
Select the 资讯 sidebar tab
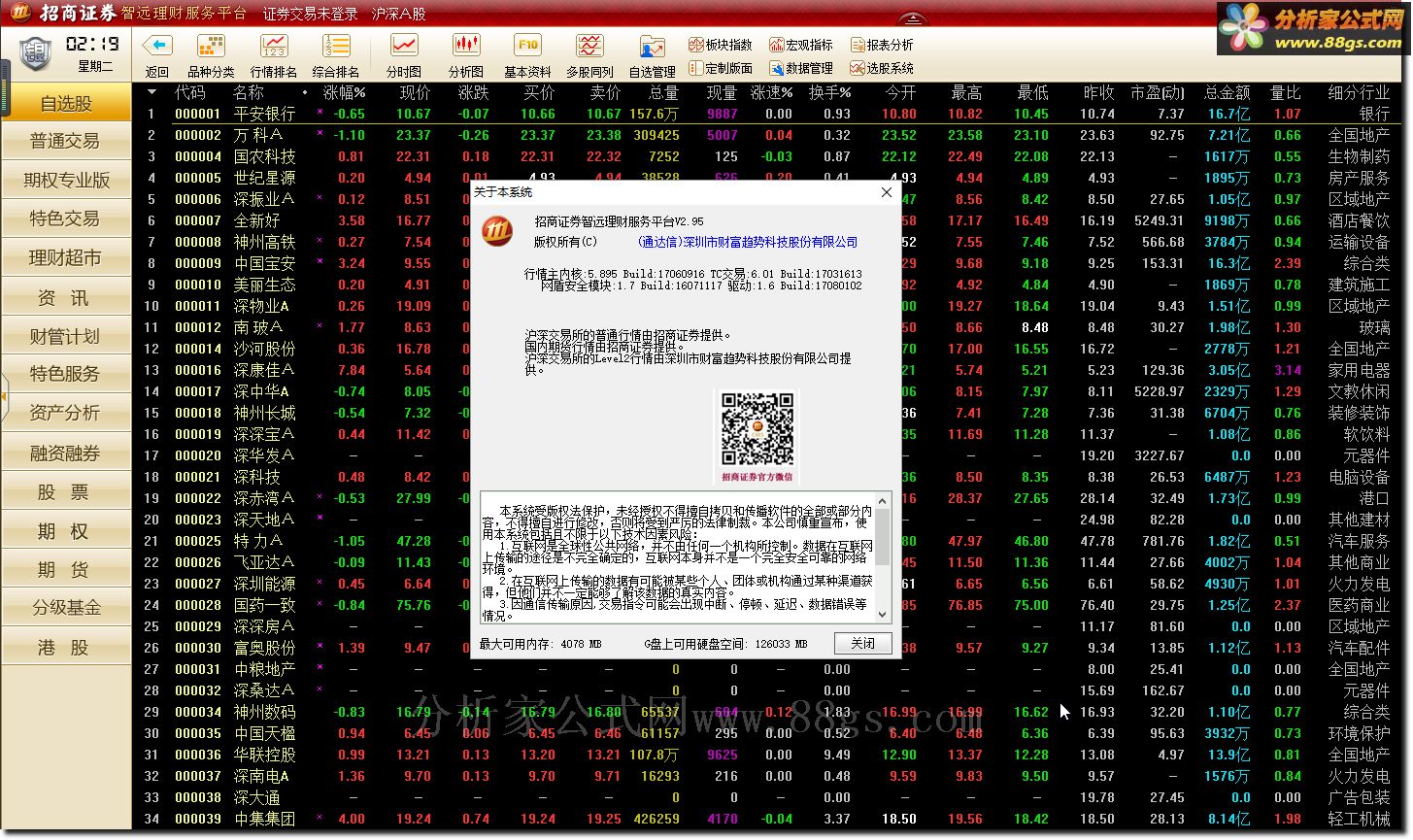(66, 297)
